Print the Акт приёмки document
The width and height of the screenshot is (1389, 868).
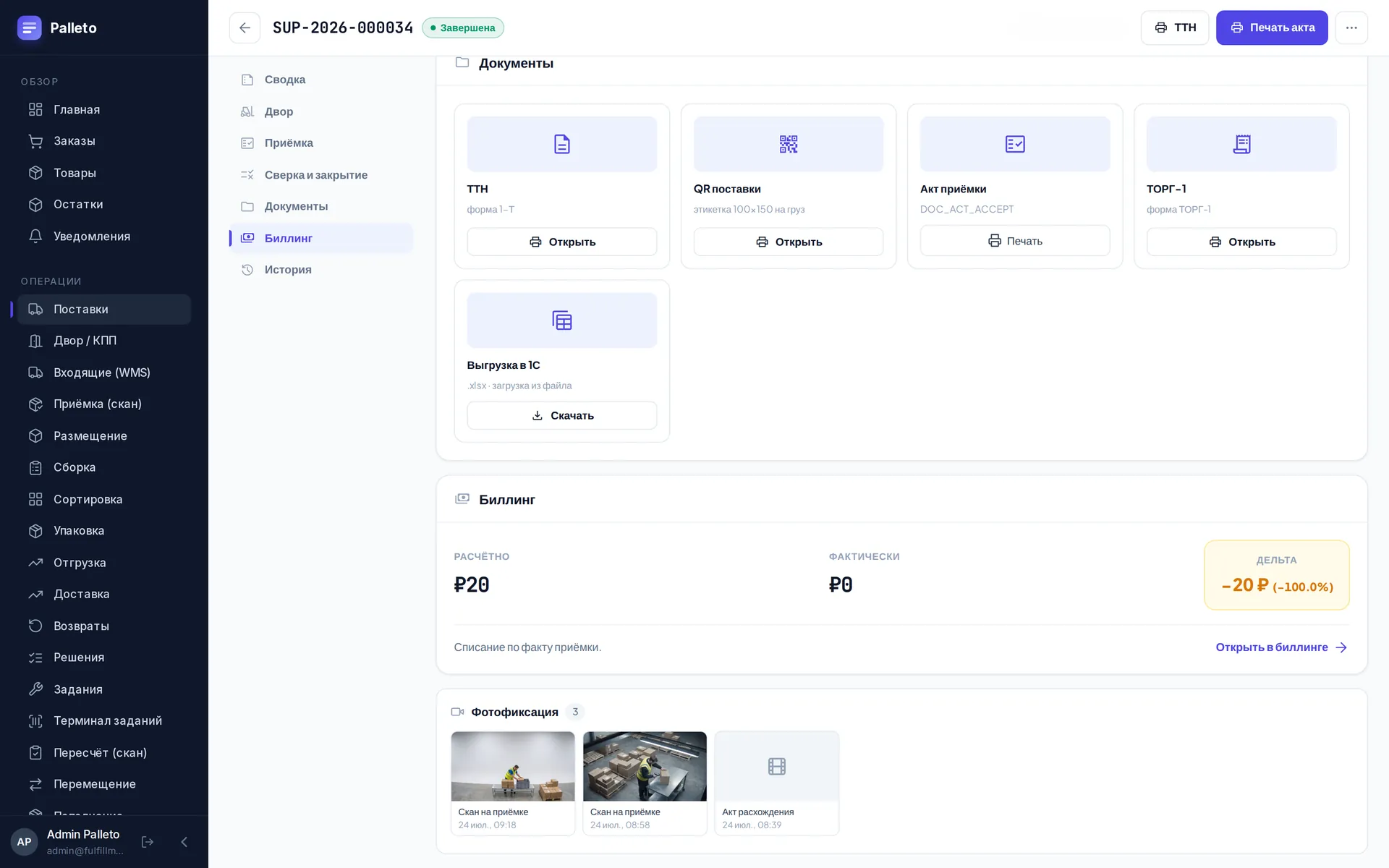point(1015,241)
